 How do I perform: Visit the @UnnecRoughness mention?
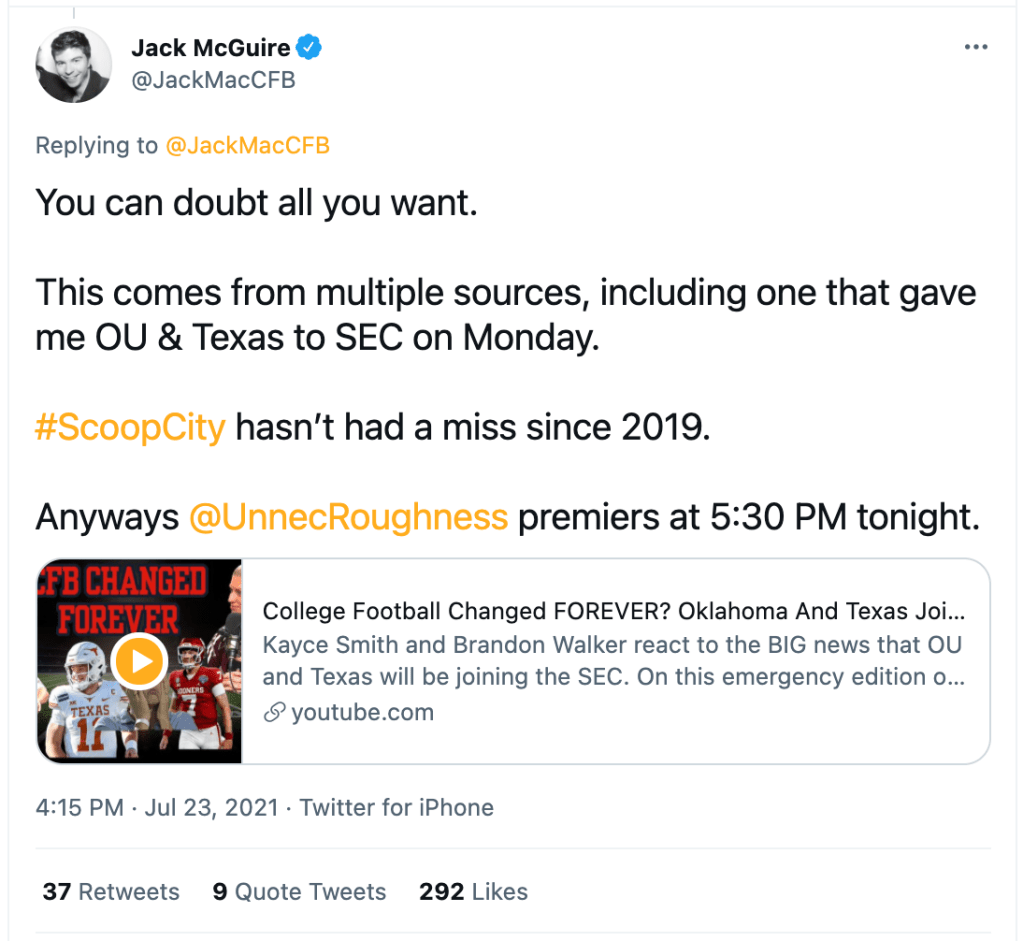pos(348,517)
